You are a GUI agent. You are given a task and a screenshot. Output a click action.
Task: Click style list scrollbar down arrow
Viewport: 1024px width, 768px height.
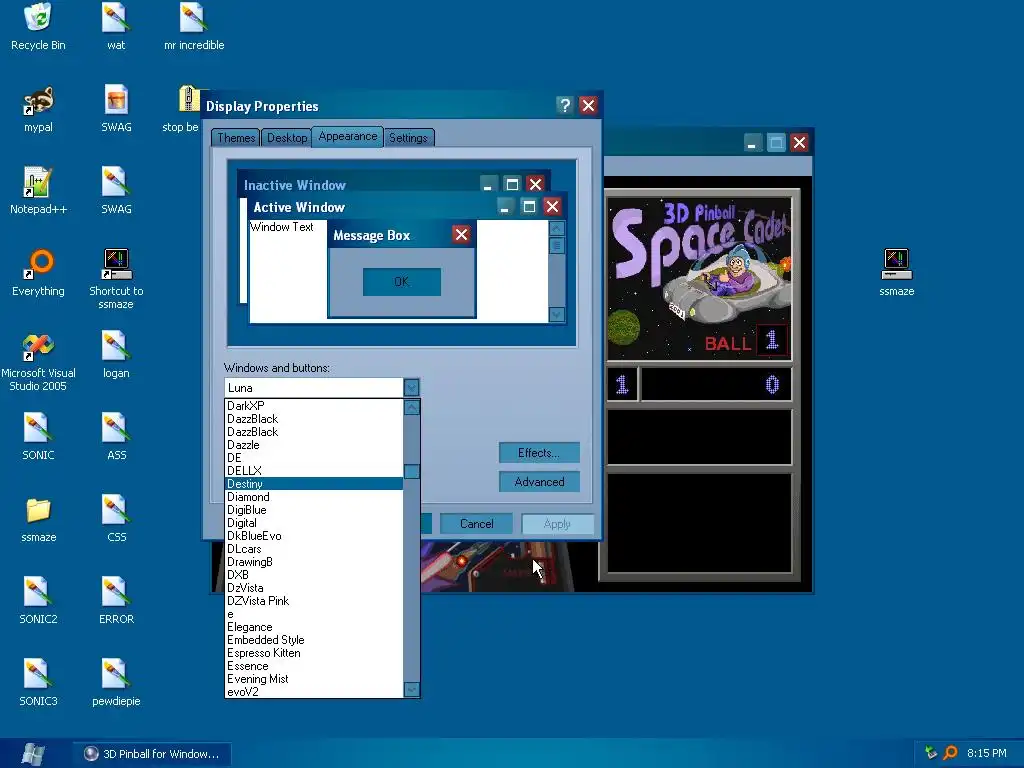pos(411,690)
